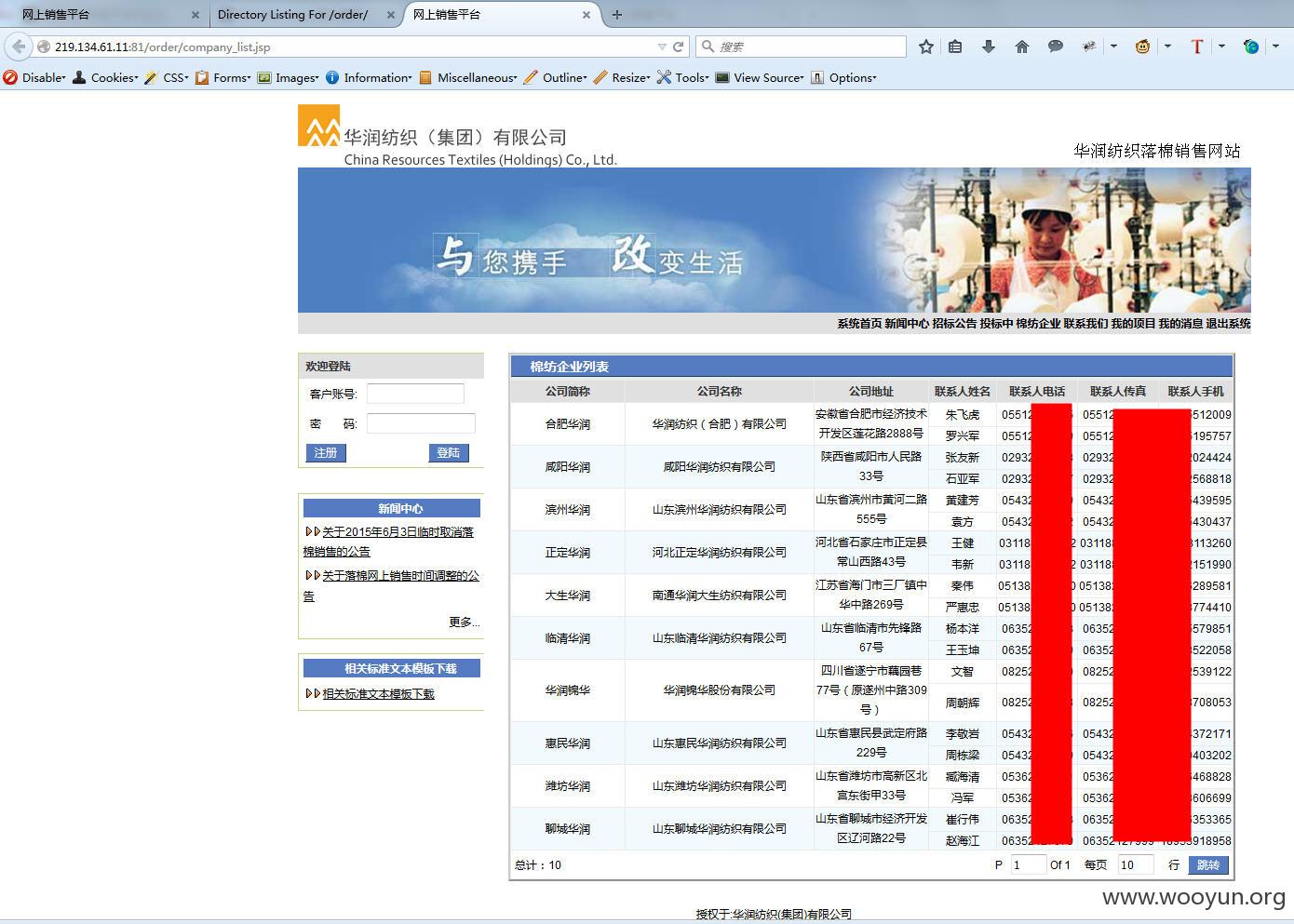Open the 相关标准文本模板下载 link

378,693
